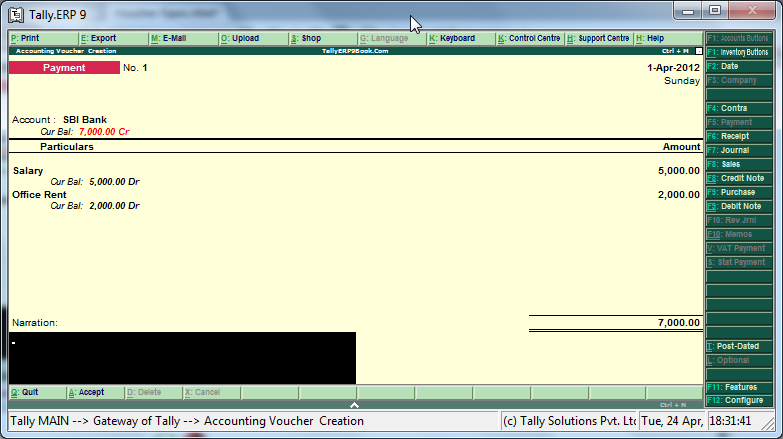Switch to F1 Inventory Buttons

pos(739,52)
